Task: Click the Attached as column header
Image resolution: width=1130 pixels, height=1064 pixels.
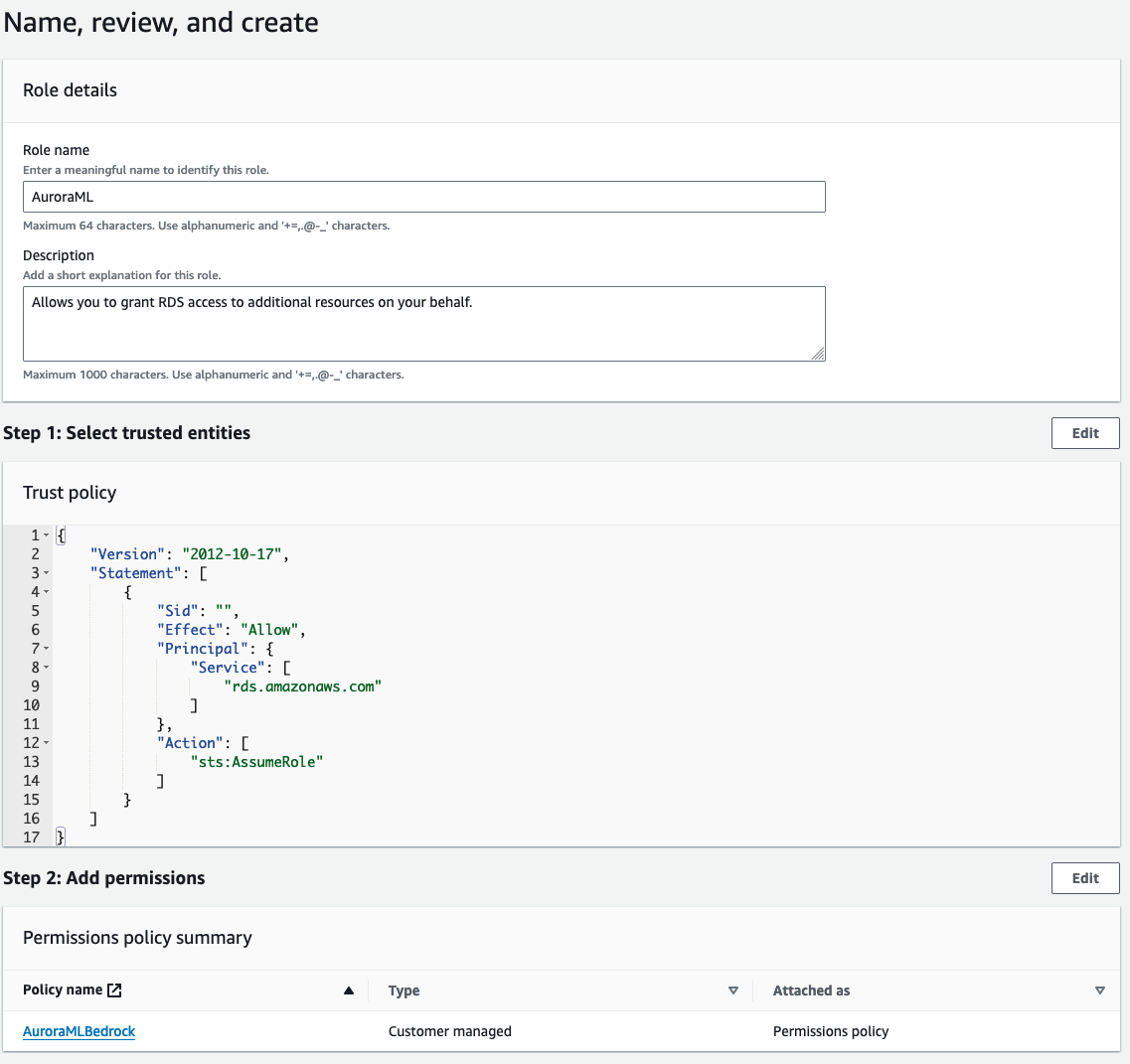Action: (x=812, y=990)
